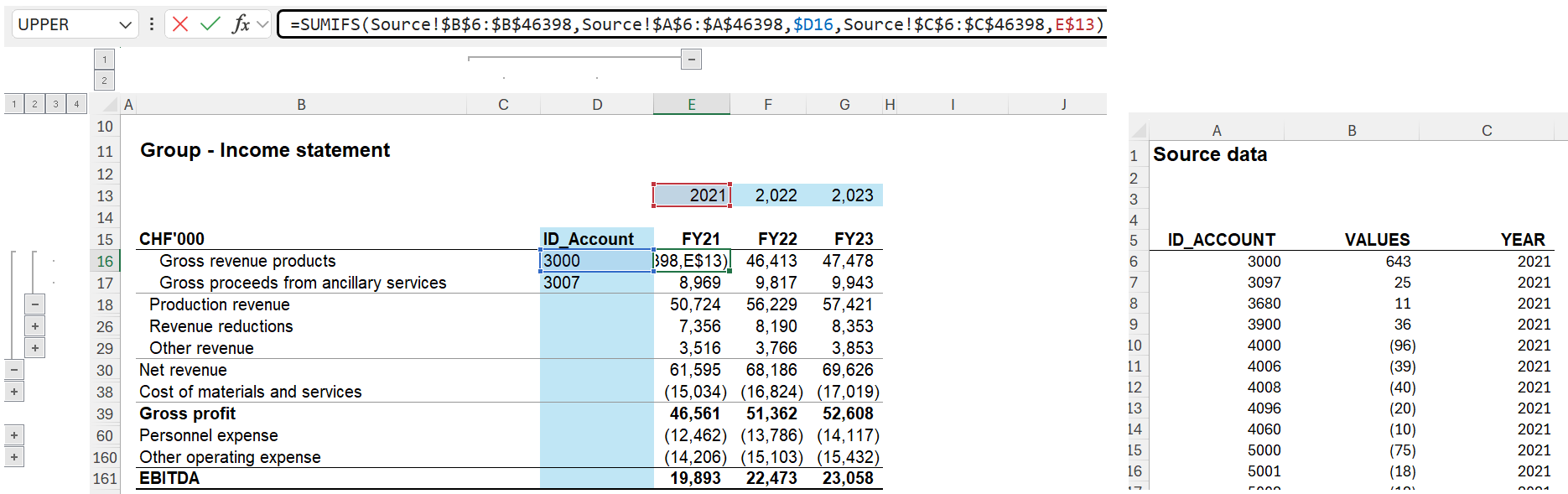
Task: Show column outline level 1
Action: tap(104, 60)
